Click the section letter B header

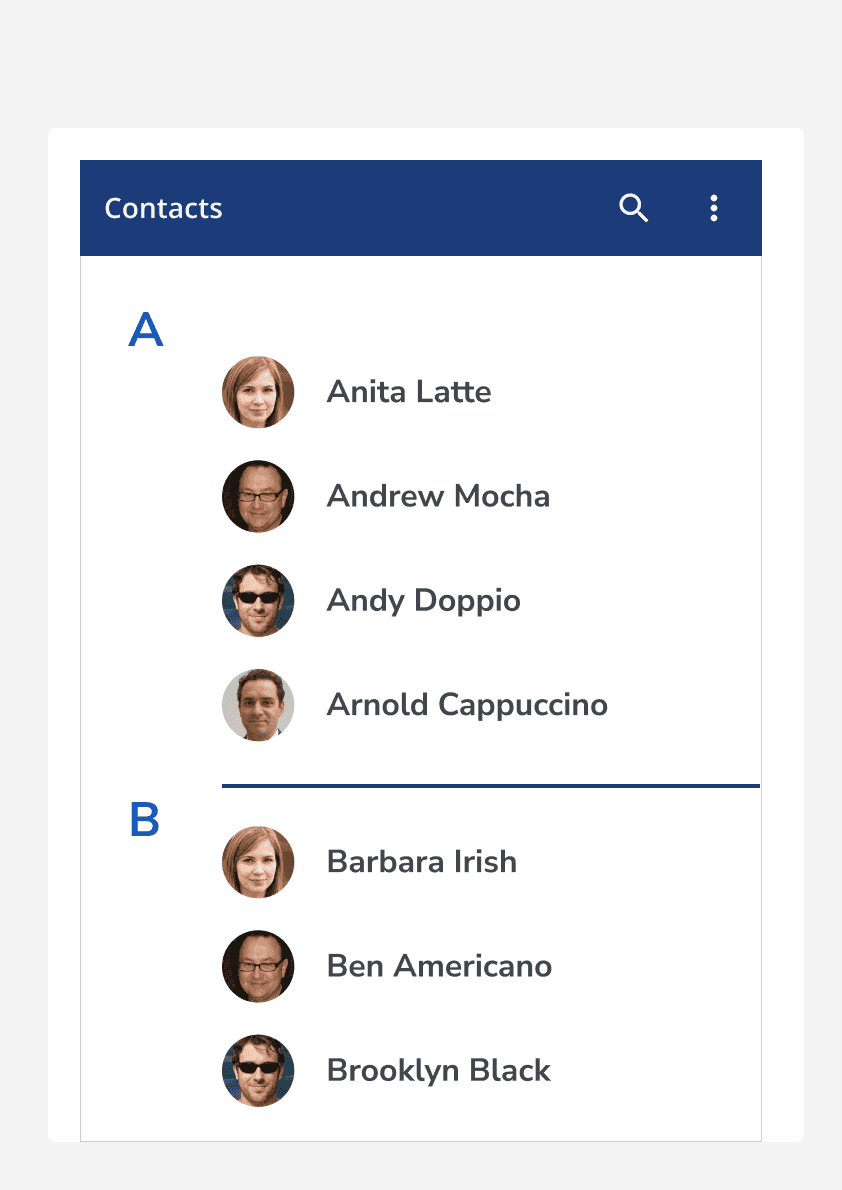(x=145, y=821)
